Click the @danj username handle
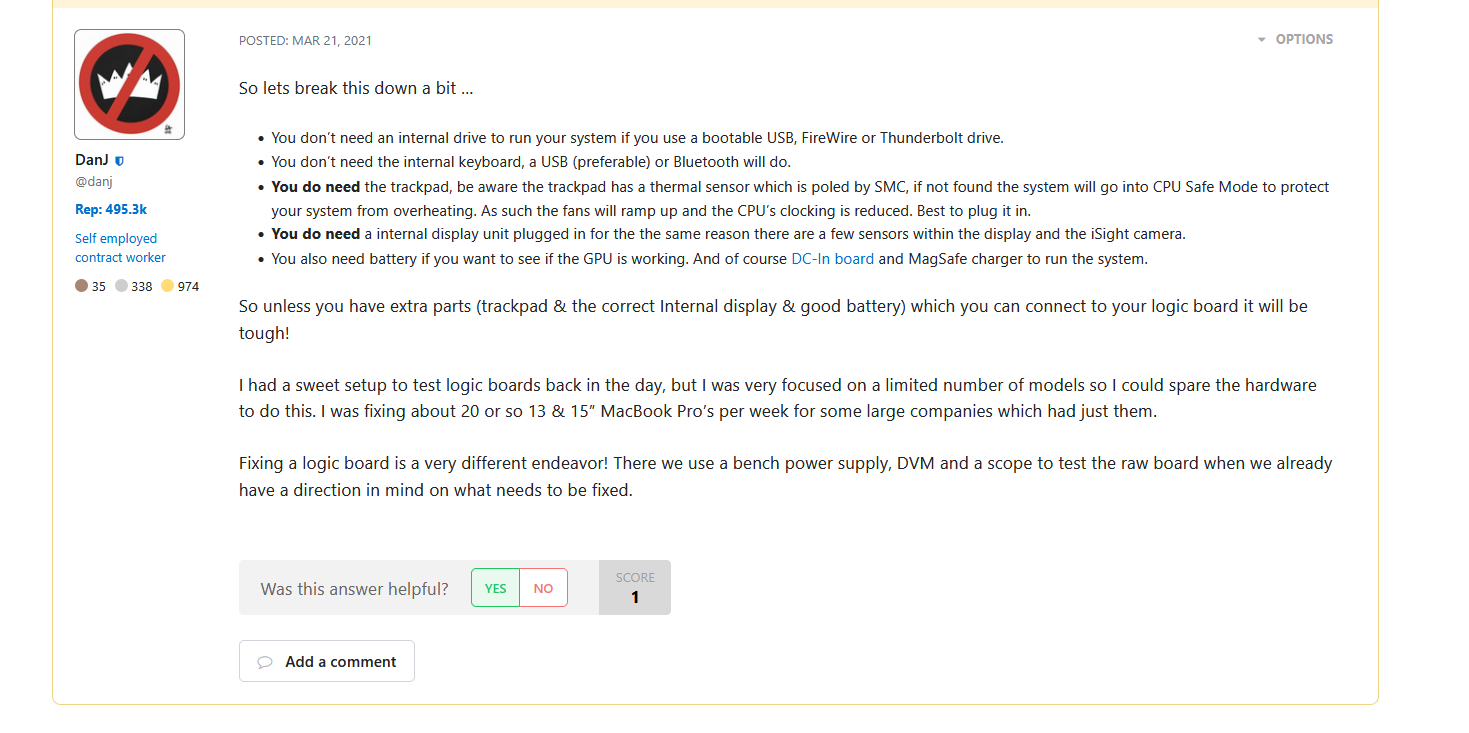Screen dimensions: 1469x733 click(93, 181)
